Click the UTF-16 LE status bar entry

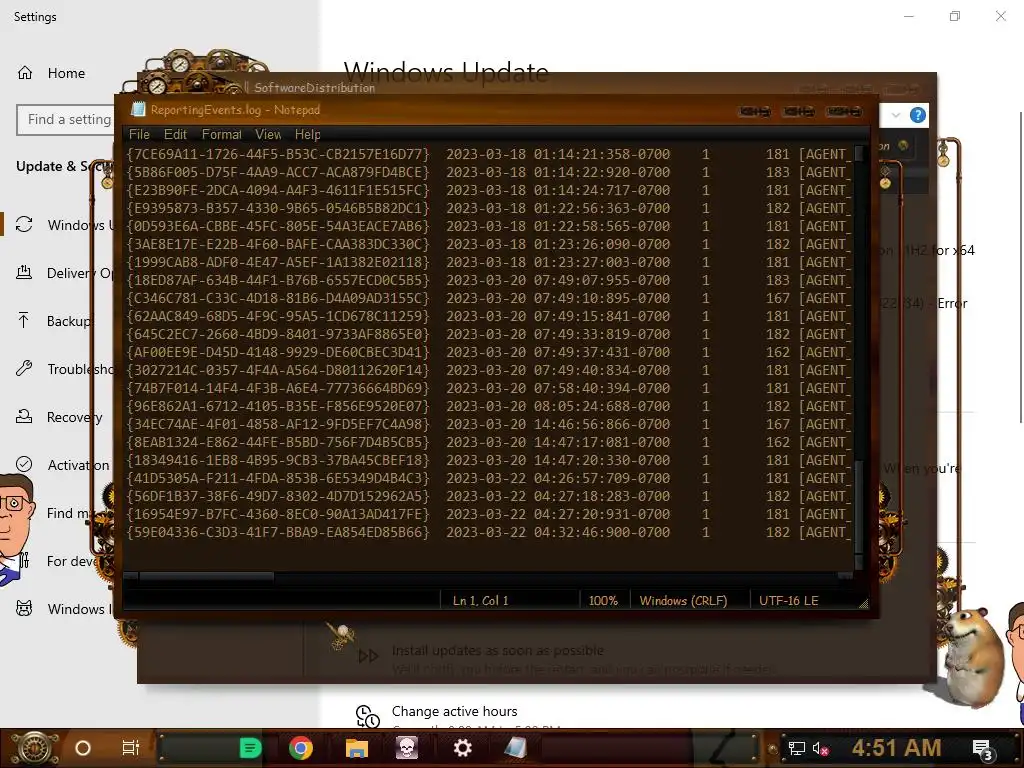pyautogui.click(x=788, y=601)
